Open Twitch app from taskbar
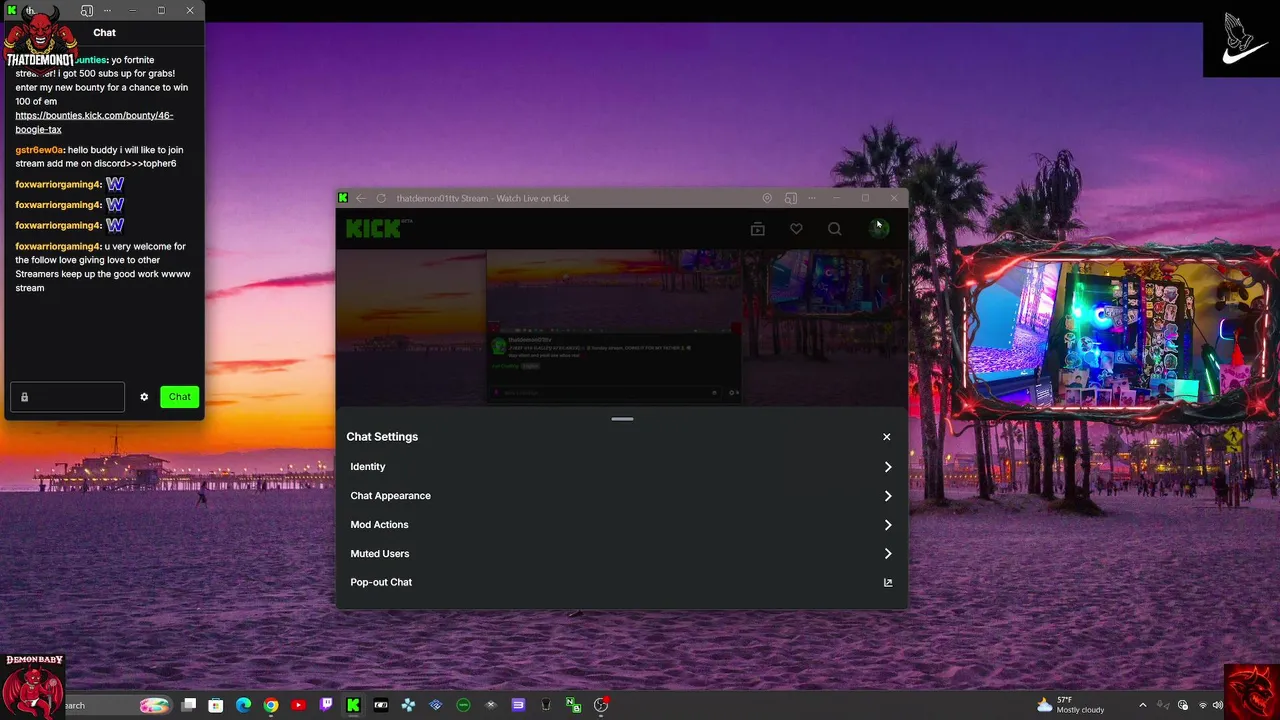1280x720 pixels. (326, 705)
